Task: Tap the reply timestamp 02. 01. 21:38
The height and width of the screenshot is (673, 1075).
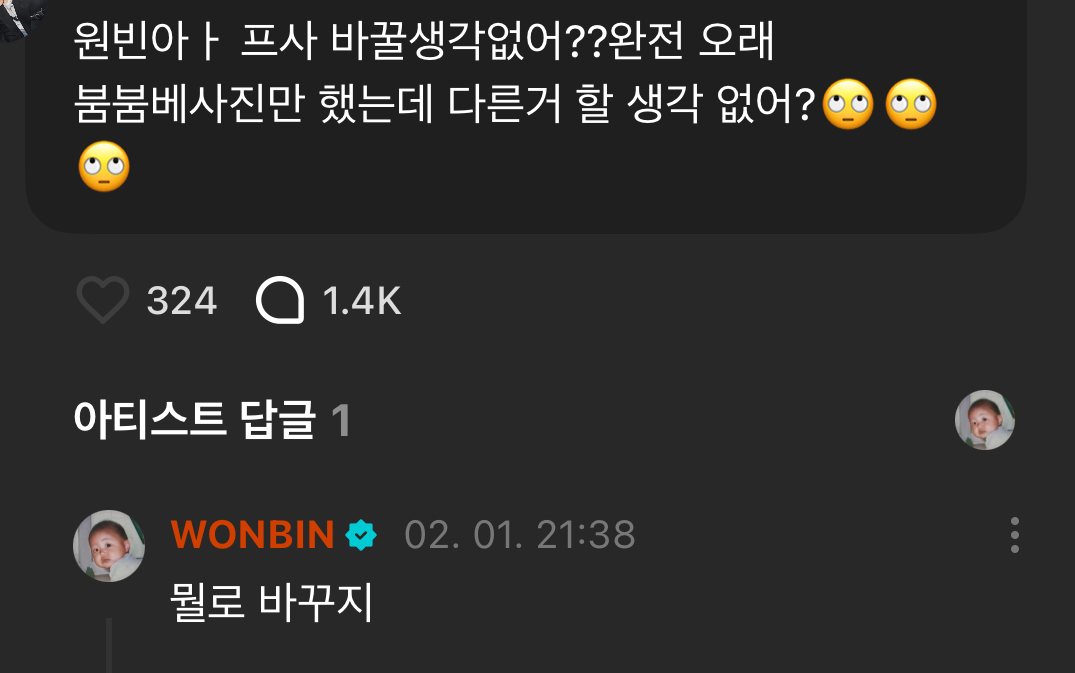Action: pos(520,535)
